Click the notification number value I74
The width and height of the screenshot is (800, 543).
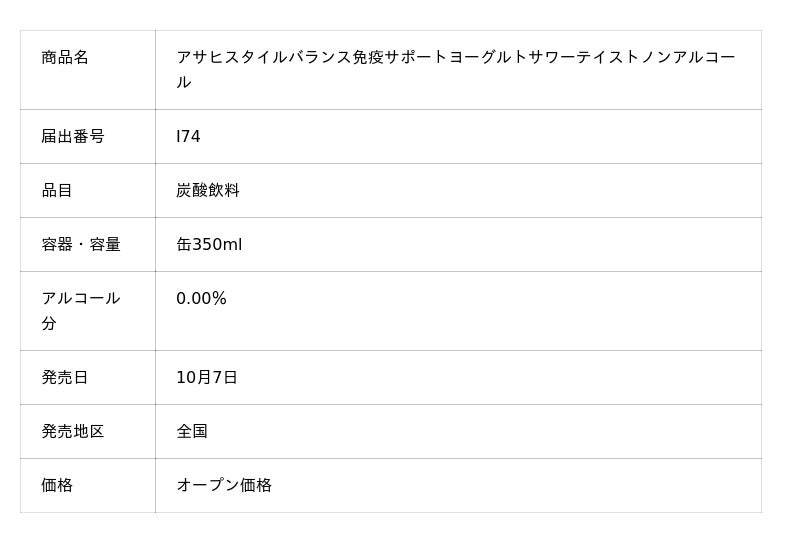tap(188, 137)
